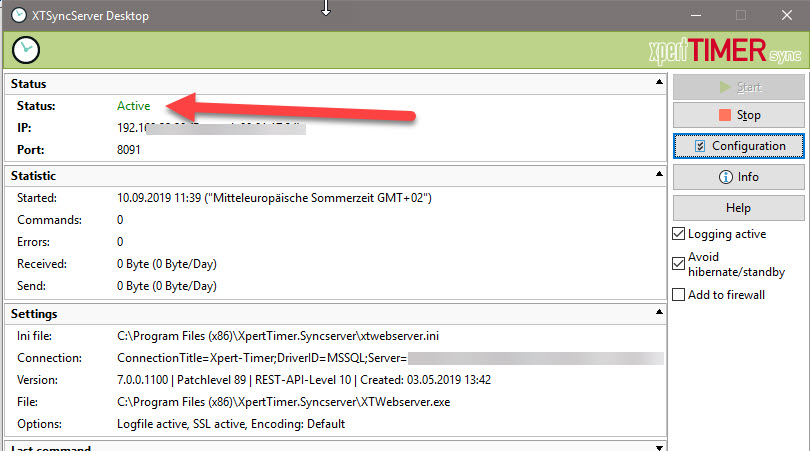Click the Options value Logfile active
810x451 pixels.
(x=231, y=424)
